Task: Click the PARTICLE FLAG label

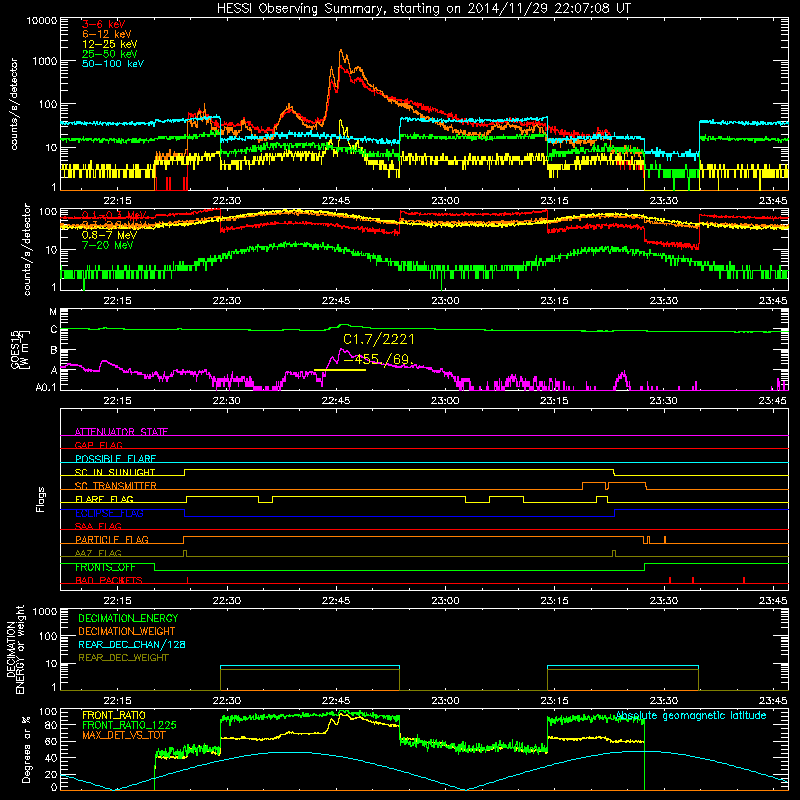Action: click(x=112, y=539)
